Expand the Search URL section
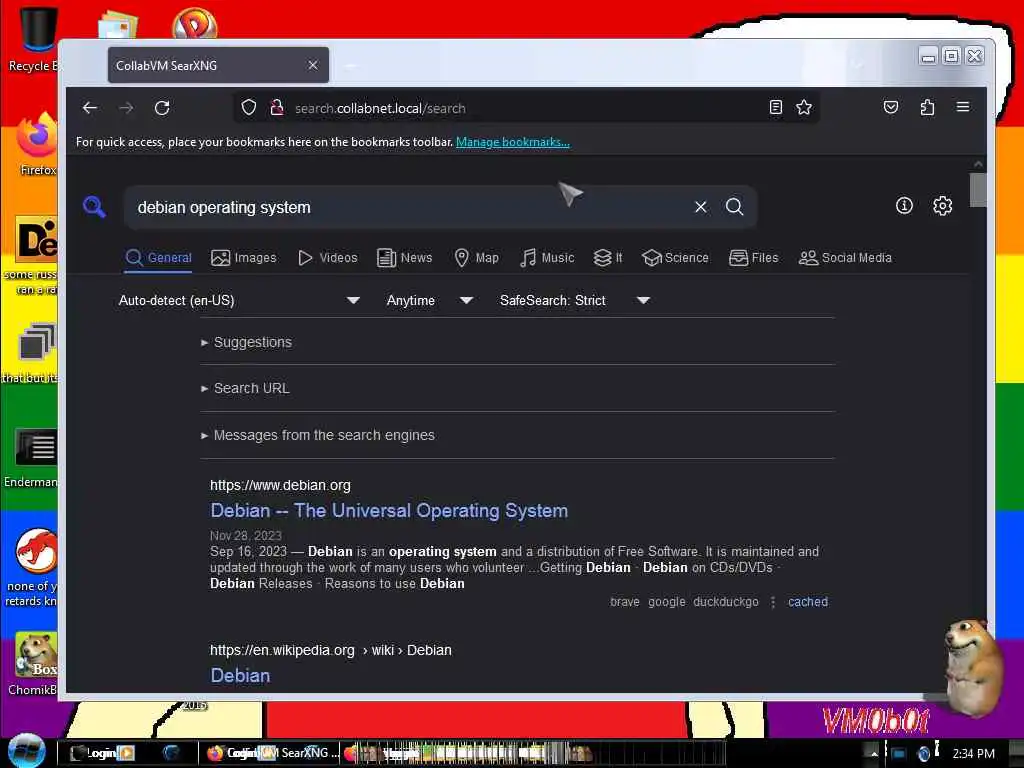This screenshot has height=768, width=1024. (x=246, y=388)
